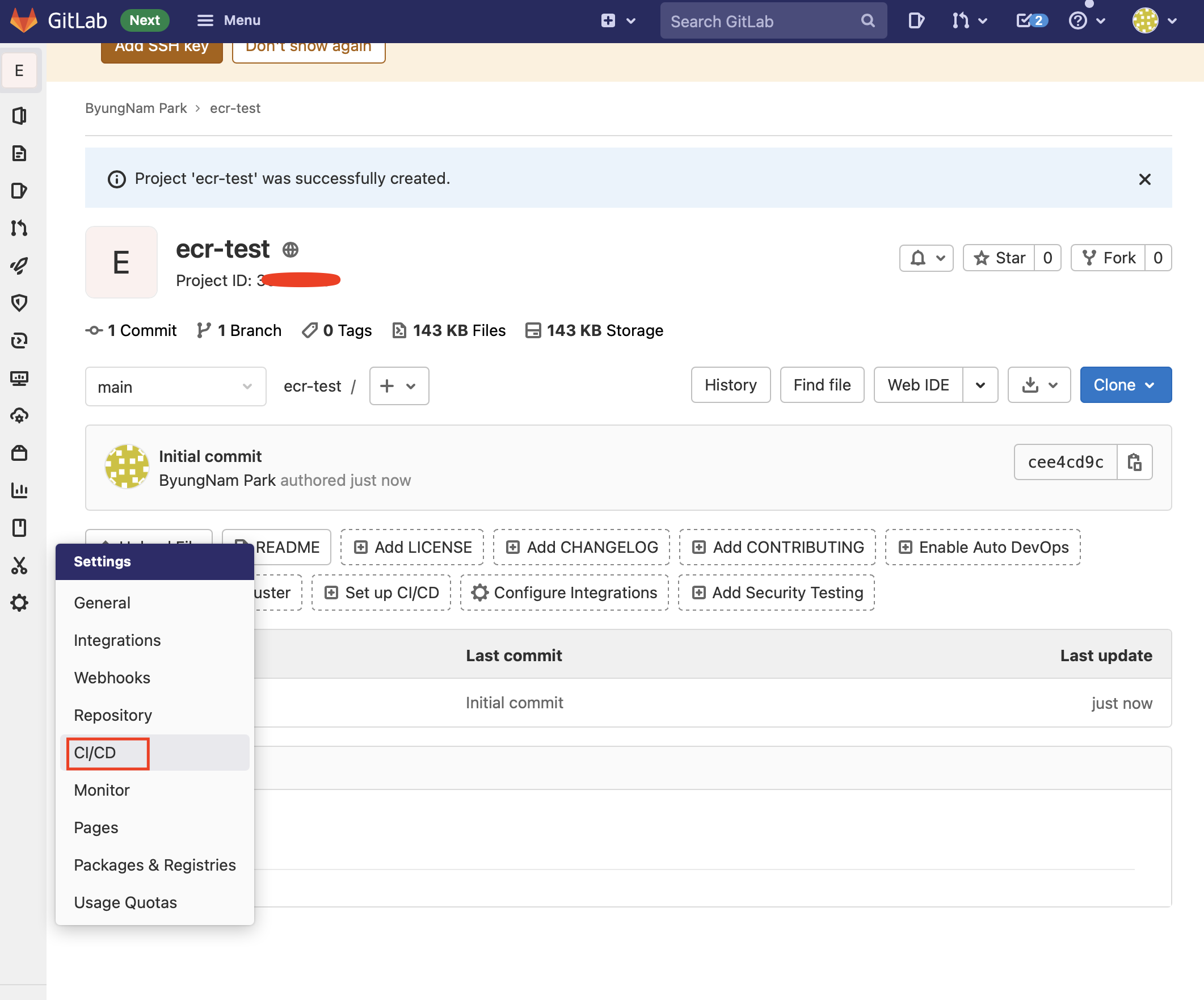Viewport: 1204px width, 1000px height.
Task: Open the Issues icon in top bar
Action: pyautogui.click(x=916, y=21)
